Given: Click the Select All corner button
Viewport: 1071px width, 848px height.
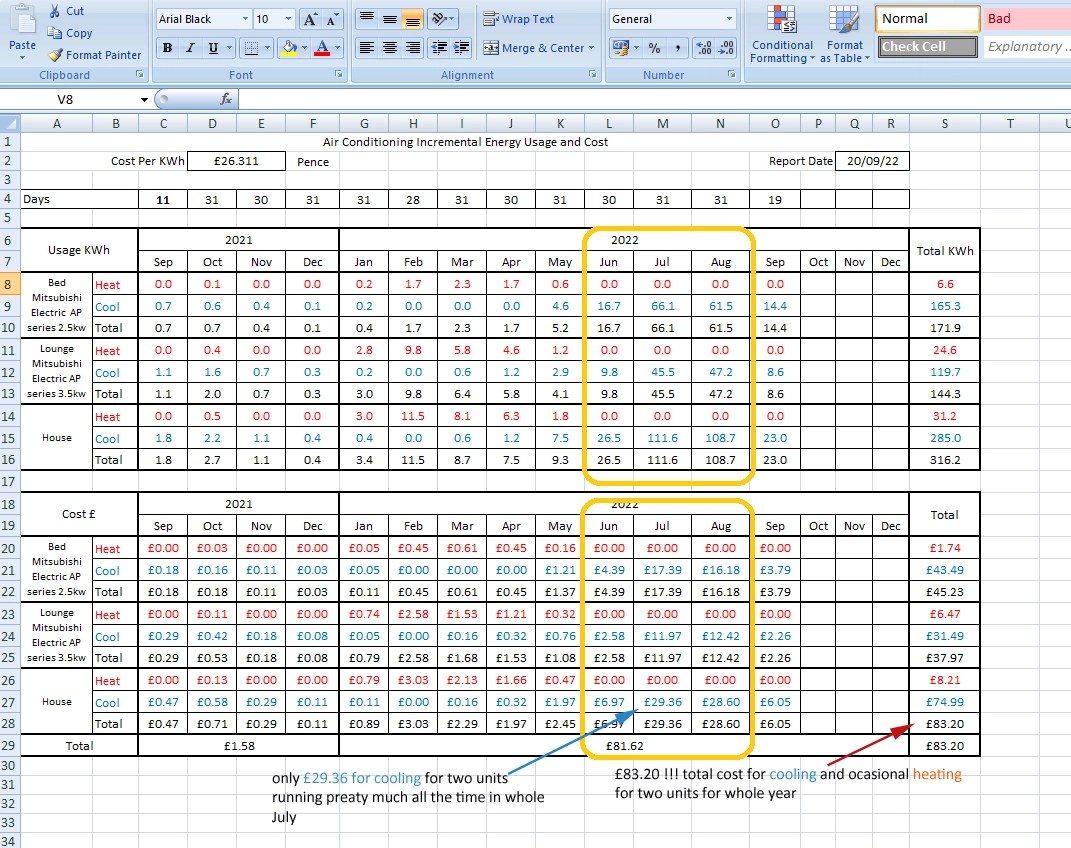Looking at the screenshot, I should point(10,124).
